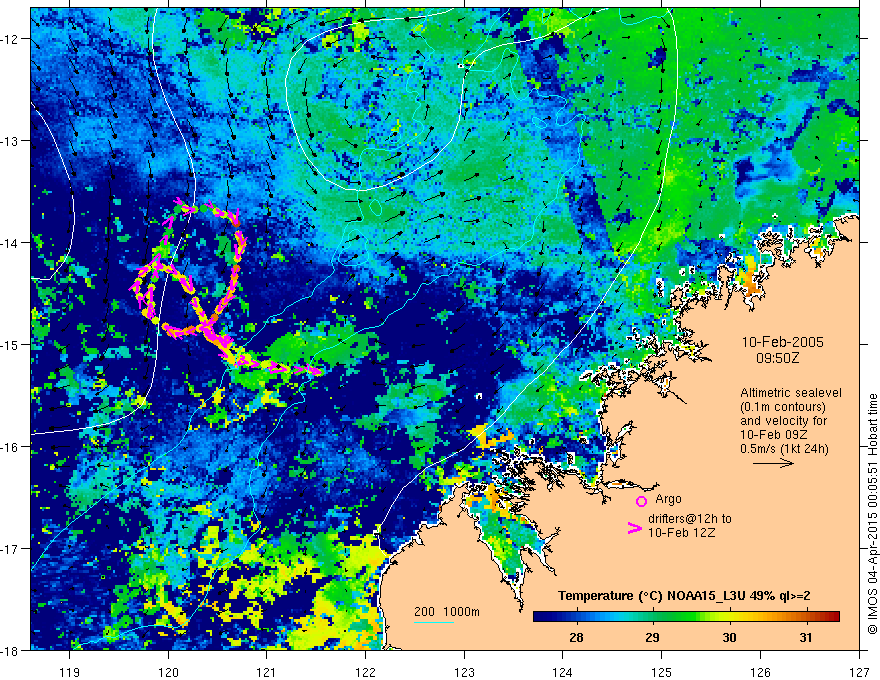
Task: Click the color bar tick label 28
Action: (576, 637)
